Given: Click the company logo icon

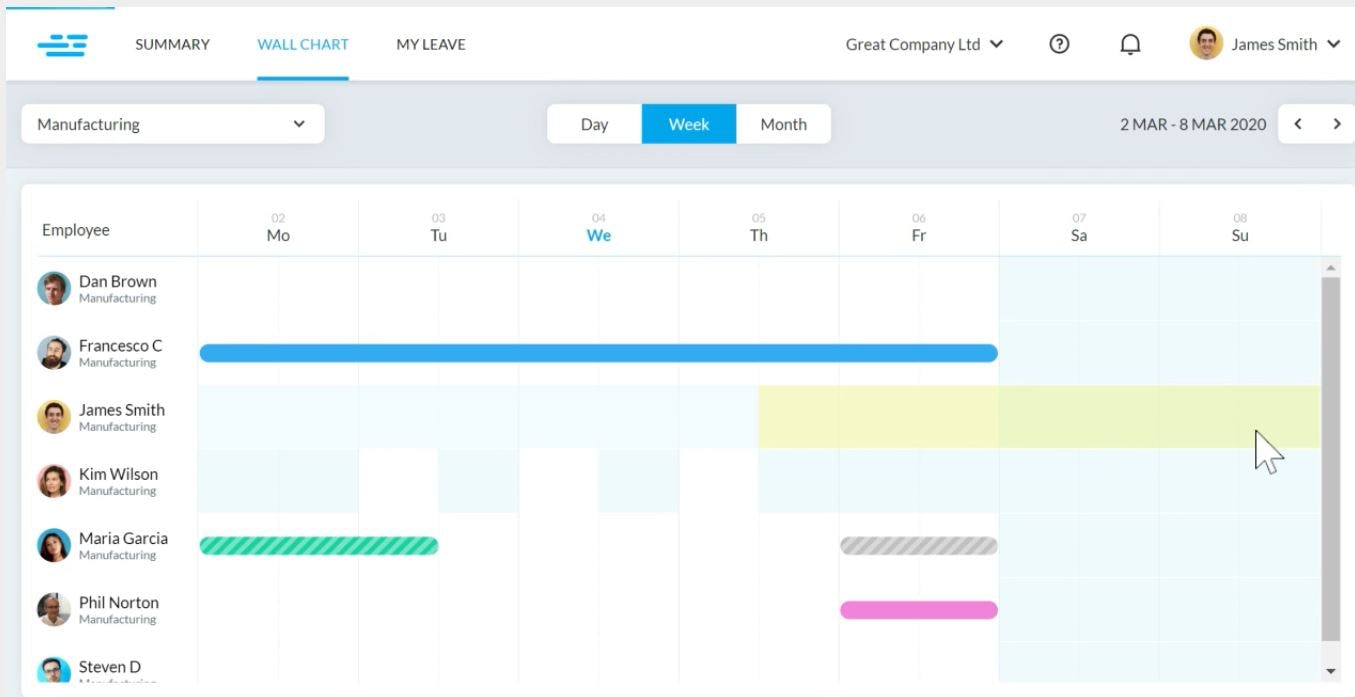Looking at the screenshot, I should (62, 44).
